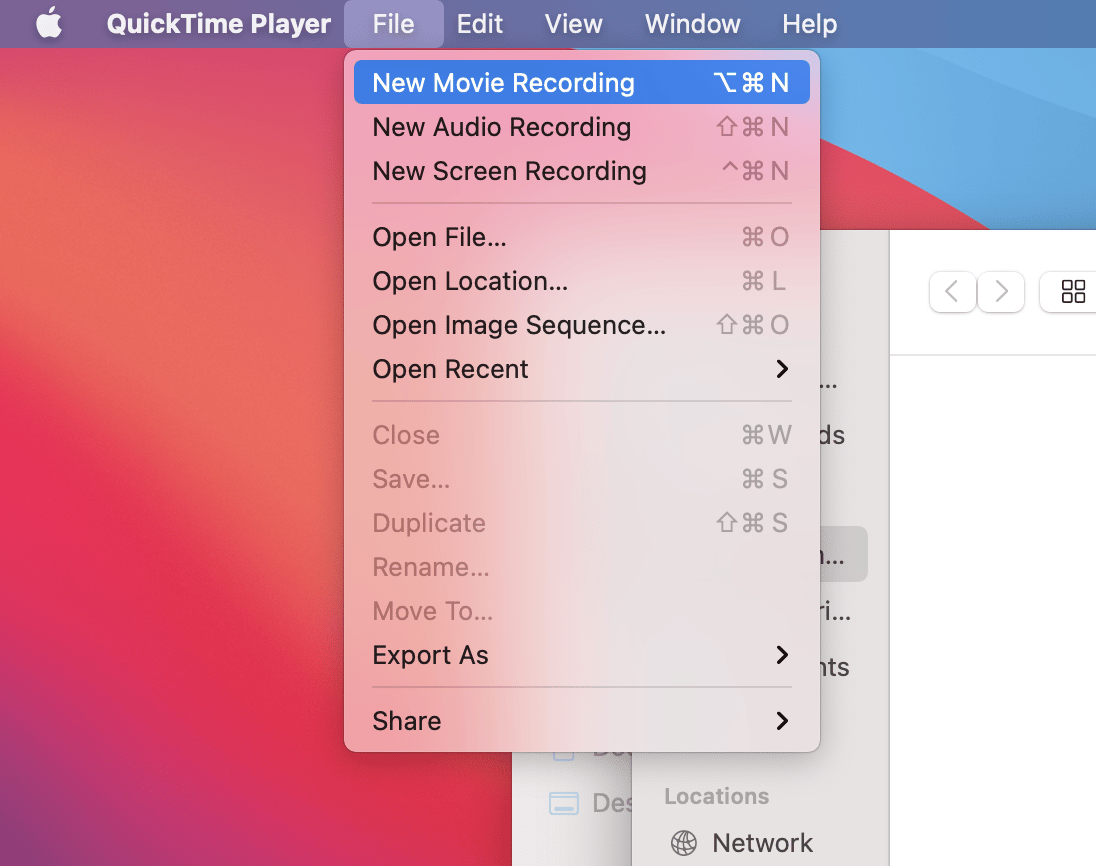Open the Window menu
The image size is (1096, 866).
(692, 24)
